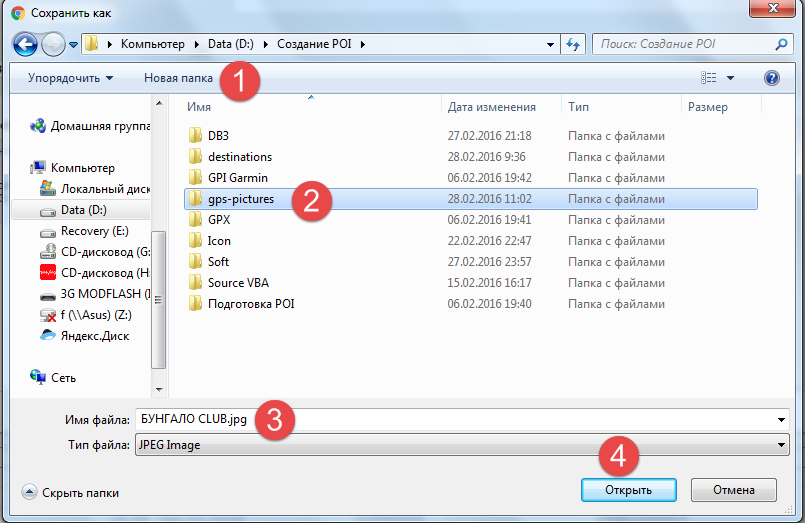The width and height of the screenshot is (805, 523).
Task: Open the Упорядочить menu
Action: click(x=70, y=78)
